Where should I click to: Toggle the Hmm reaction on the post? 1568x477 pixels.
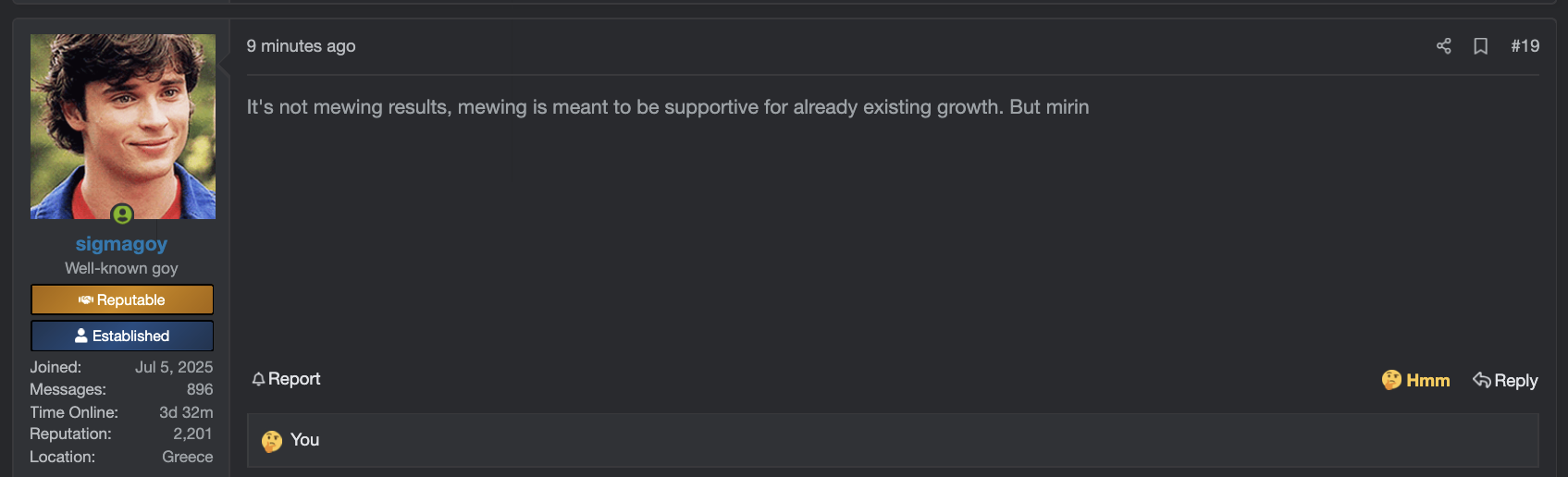coord(1415,380)
